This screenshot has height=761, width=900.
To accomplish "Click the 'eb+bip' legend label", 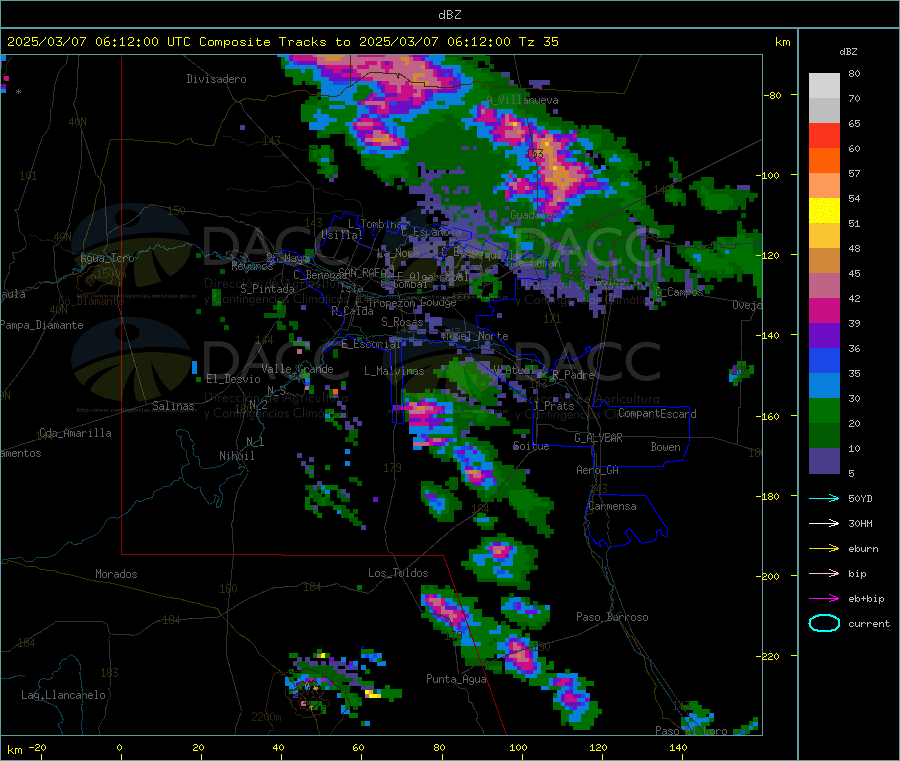I will [x=866, y=599].
